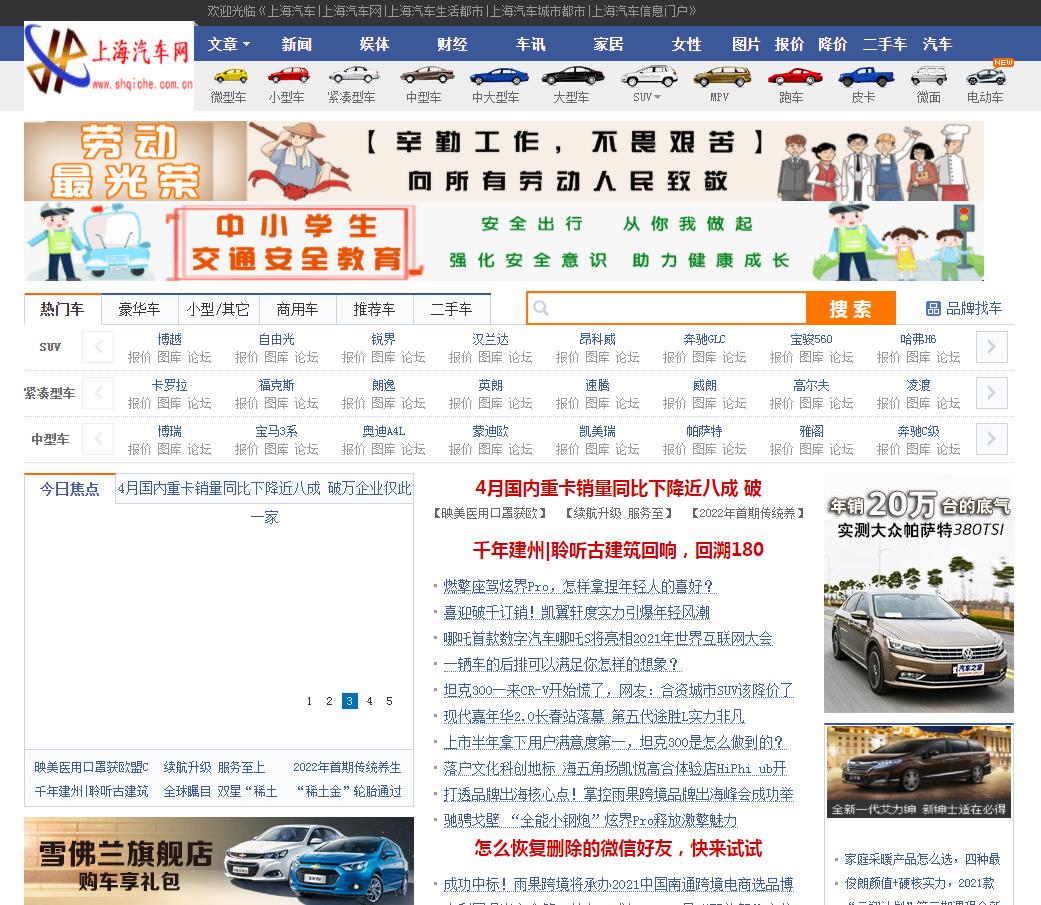
Task: Open the 帕萨特380TSI ad image
Action: [919, 594]
